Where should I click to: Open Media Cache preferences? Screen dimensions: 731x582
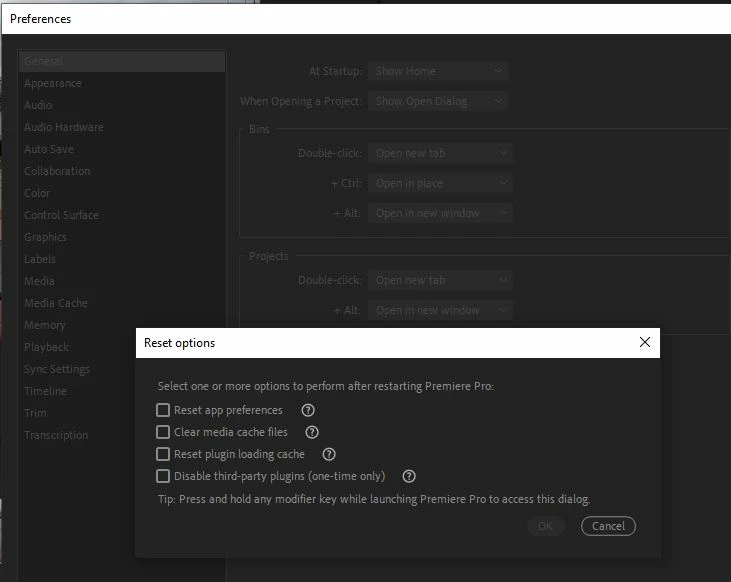(122, 303)
